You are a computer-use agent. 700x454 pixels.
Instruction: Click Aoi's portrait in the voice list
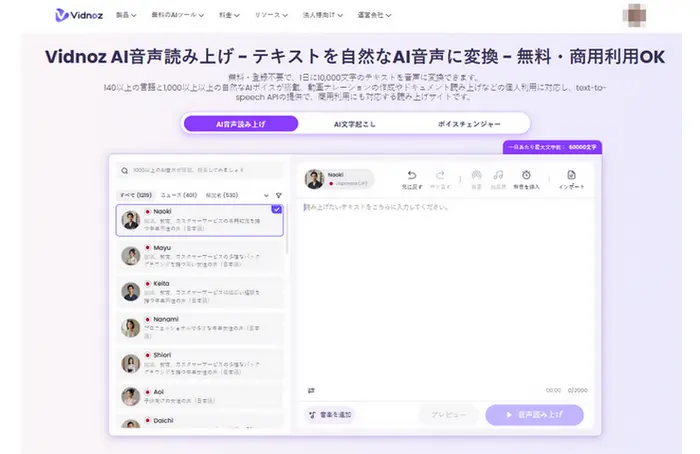pos(131,396)
